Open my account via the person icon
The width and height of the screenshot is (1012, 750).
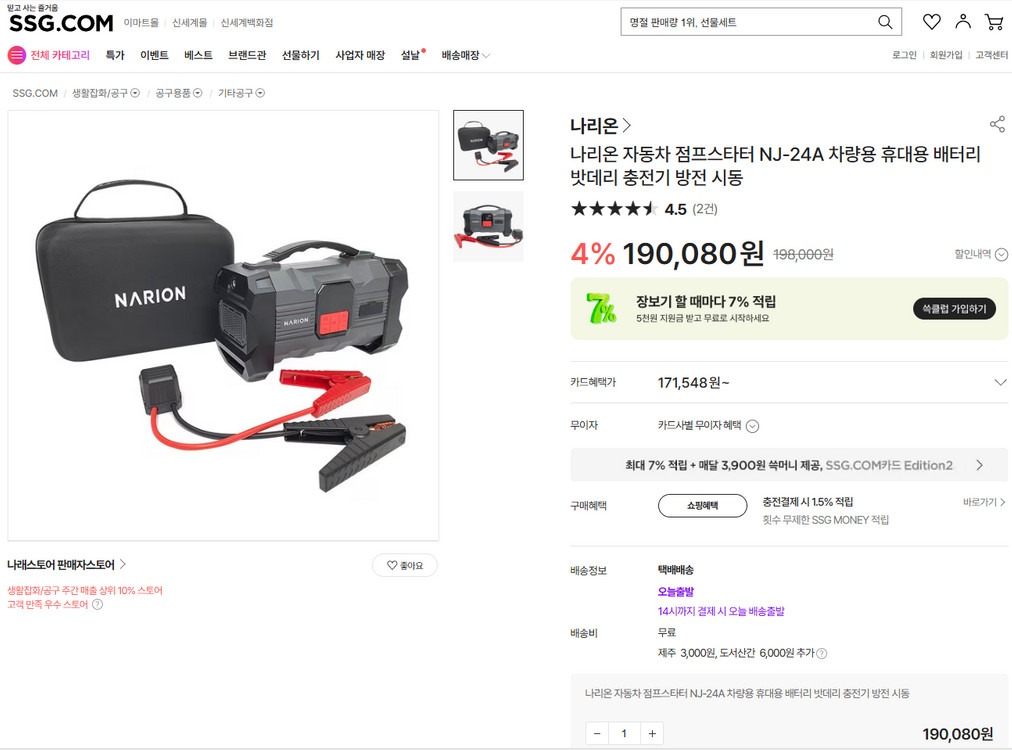point(962,20)
